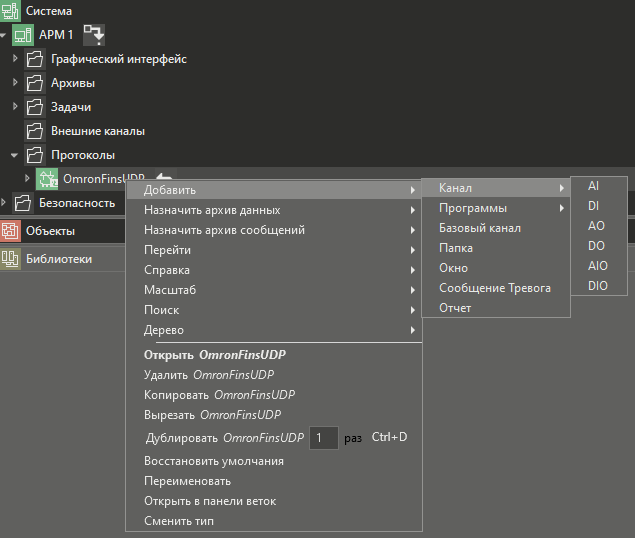Viewport: 635px width, 538px height.
Task: Click the Протоколы folder icon
Action: pyautogui.click(x=35, y=155)
